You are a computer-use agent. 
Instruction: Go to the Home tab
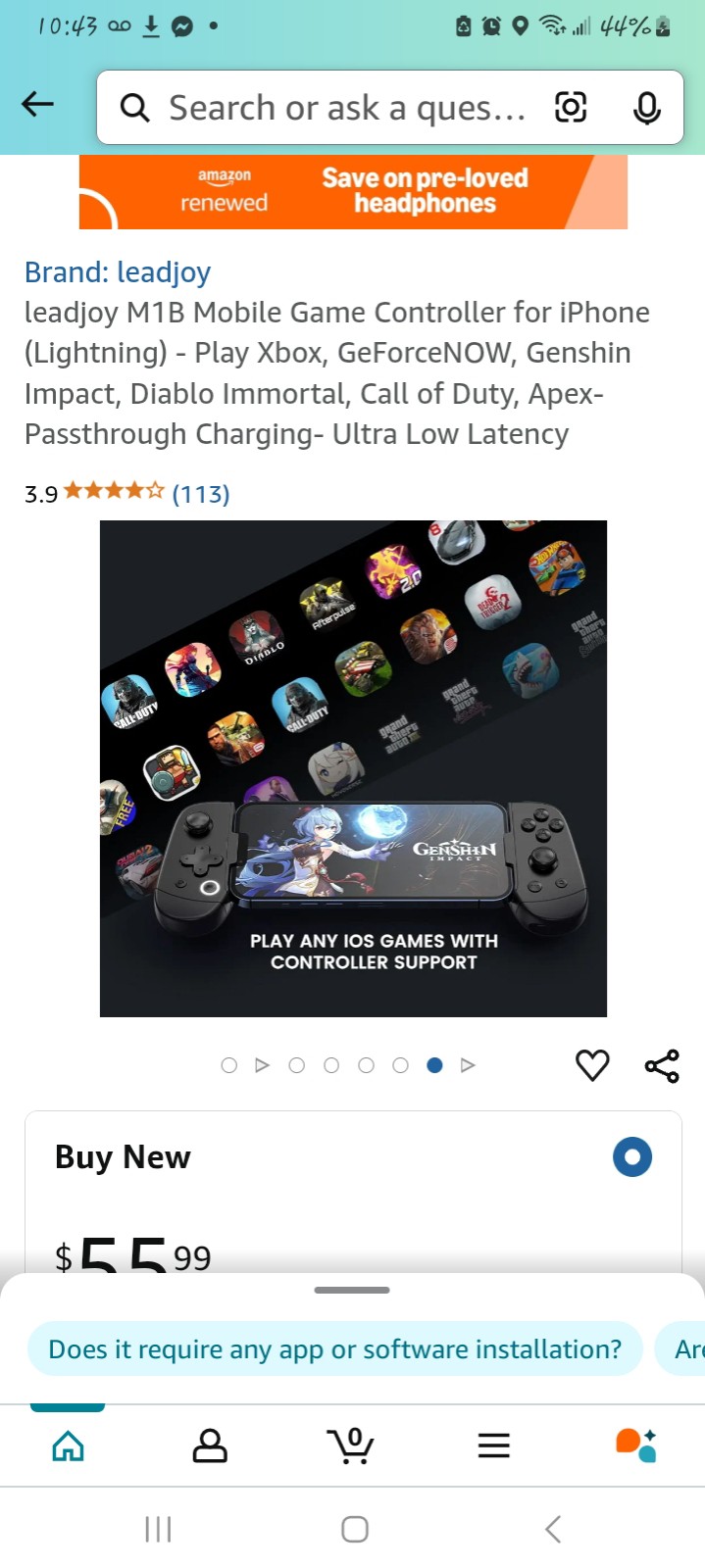[x=68, y=1445]
